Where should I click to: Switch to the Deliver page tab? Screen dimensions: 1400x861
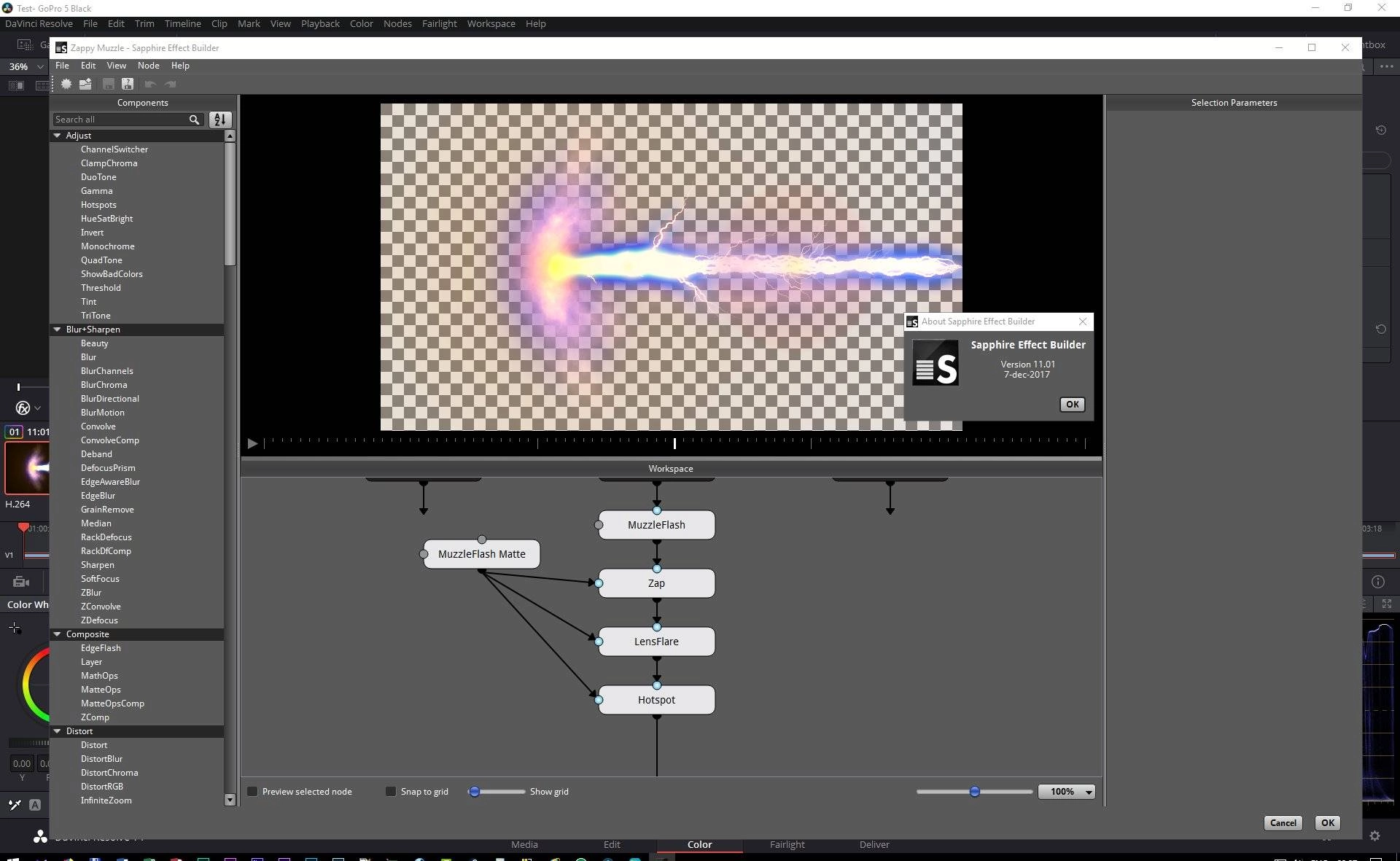tap(874, 844)
